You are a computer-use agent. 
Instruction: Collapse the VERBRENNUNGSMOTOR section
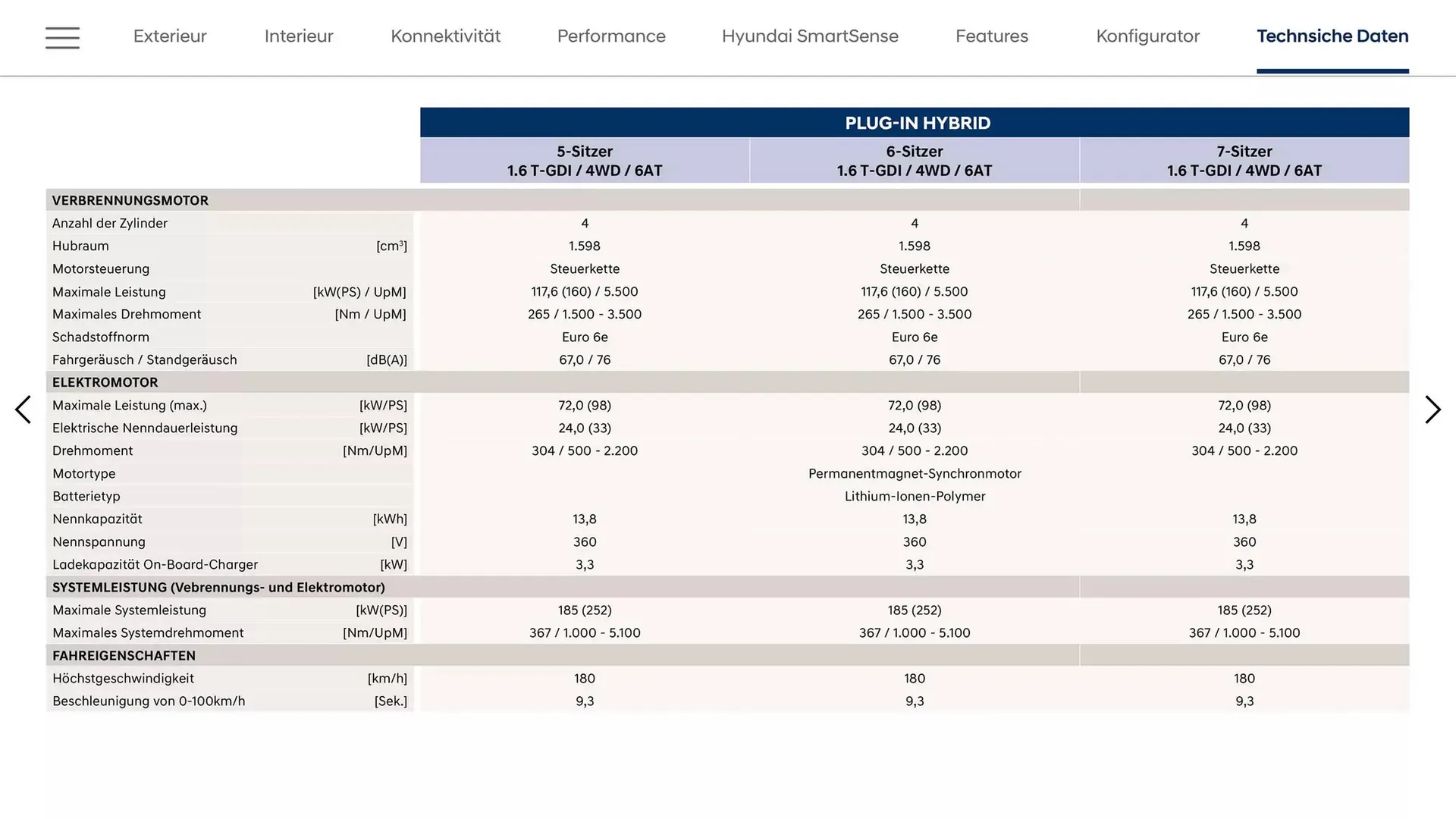pos(130,200)
